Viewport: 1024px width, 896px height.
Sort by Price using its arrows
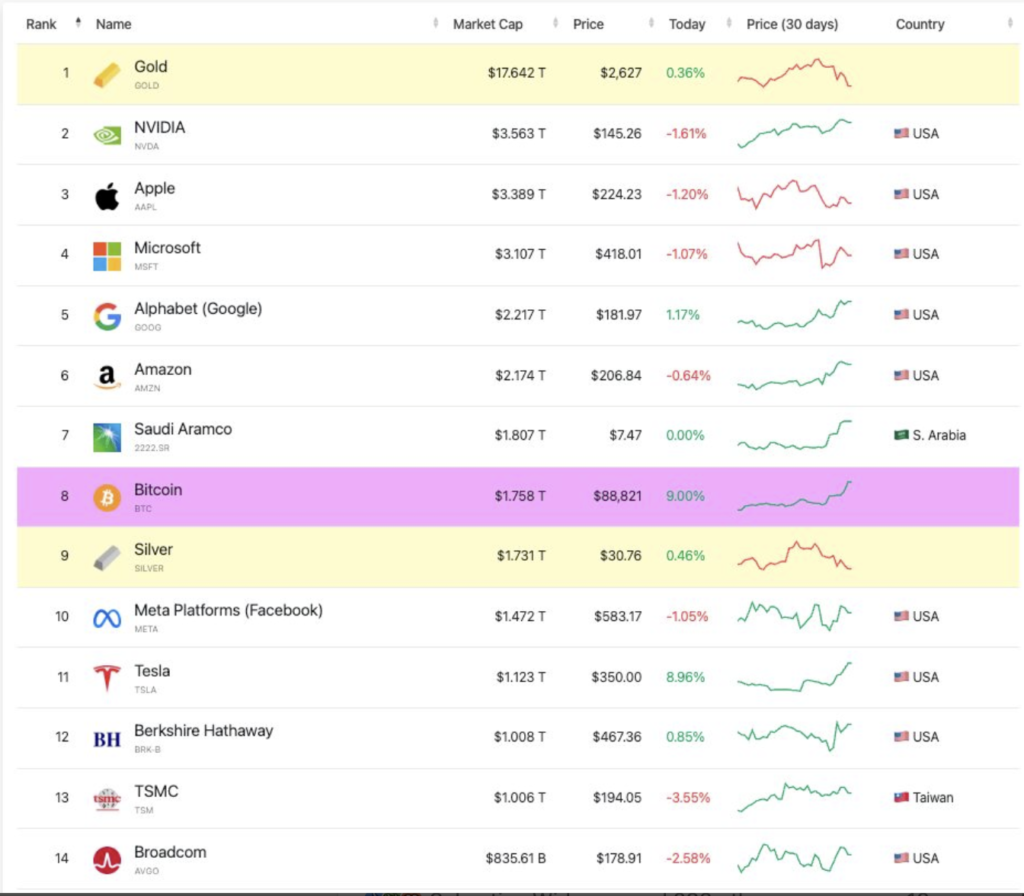pos(651,24)
